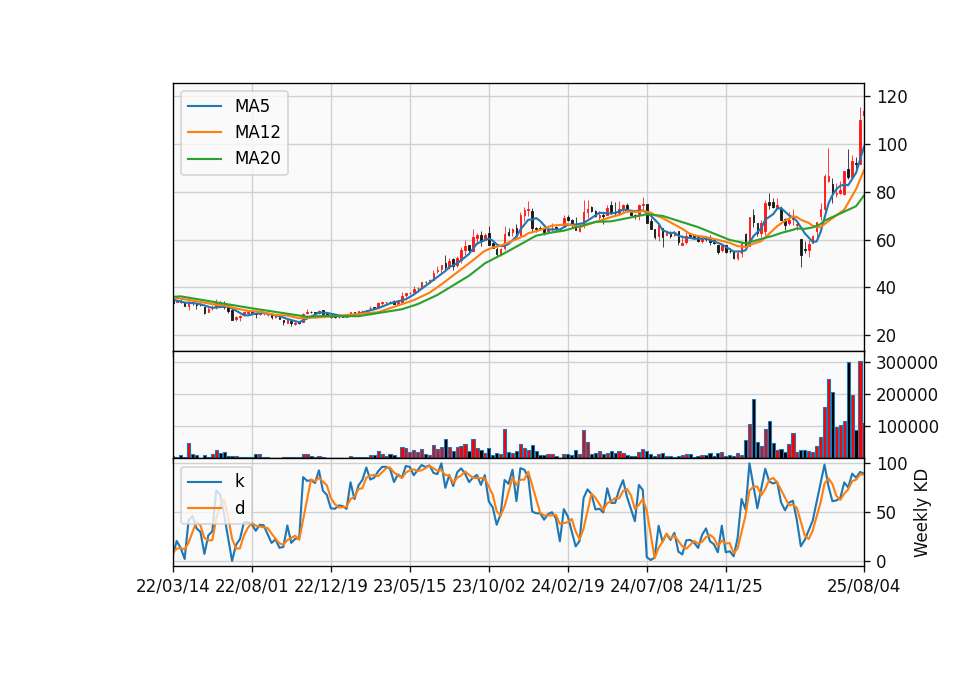The height and width of the screenshot is (690, 960).
Task: Click the MA20 legend label
Action: (x=257, y=158)
